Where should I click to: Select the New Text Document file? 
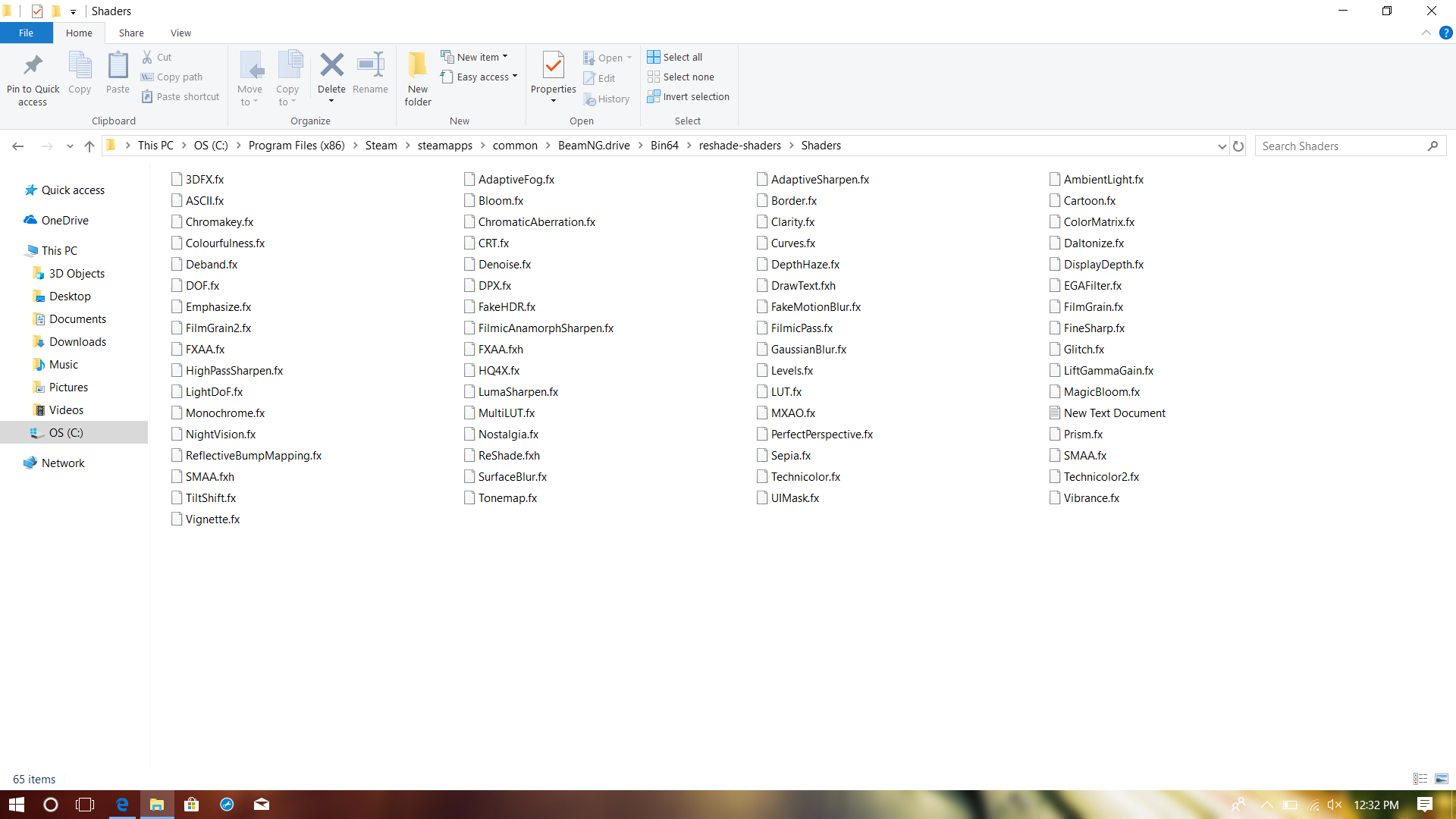point(1108,413)
